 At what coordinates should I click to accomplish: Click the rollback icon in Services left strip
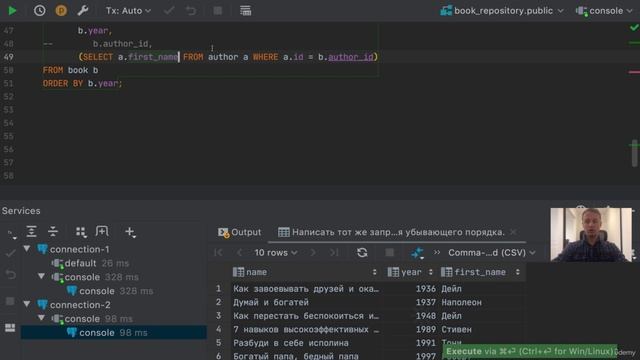click(10, 274)
